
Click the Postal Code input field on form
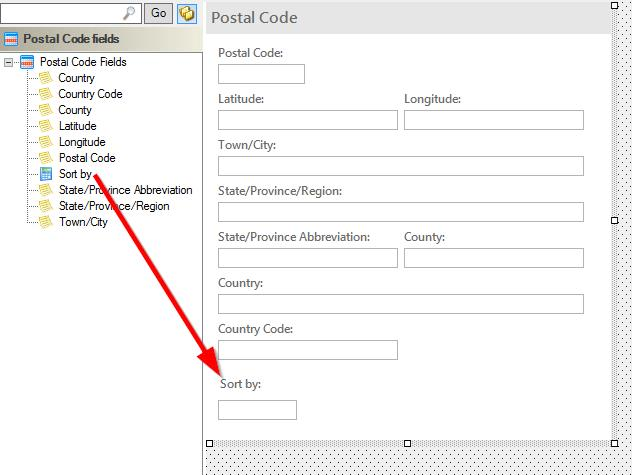[261, 74]
